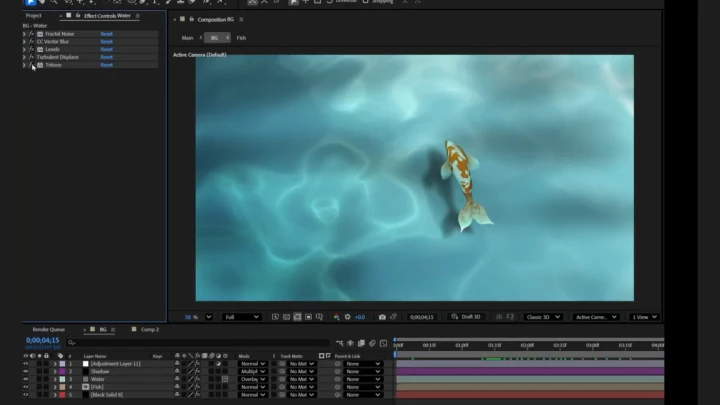Click the snapshot camera icon

point(382,317)
